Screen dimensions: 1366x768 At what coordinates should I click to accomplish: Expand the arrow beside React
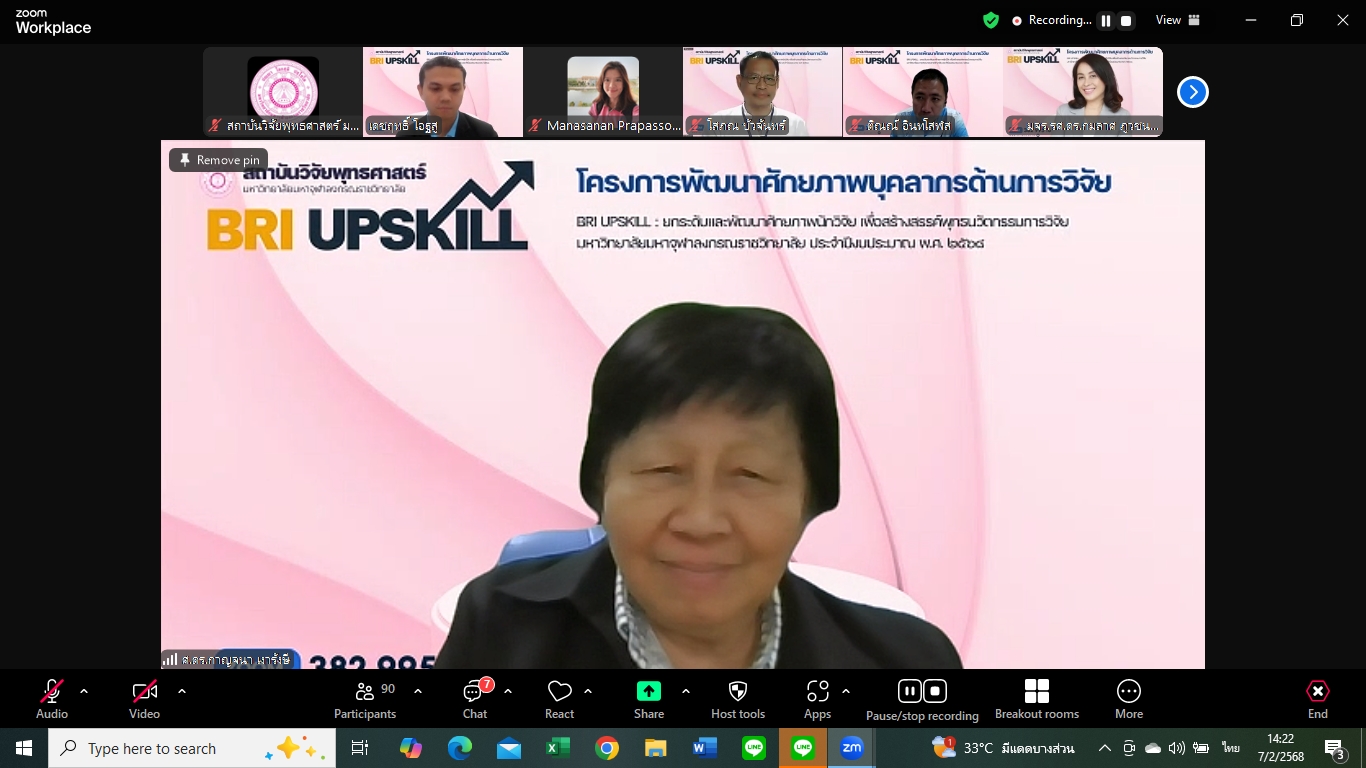click(588, 691)
